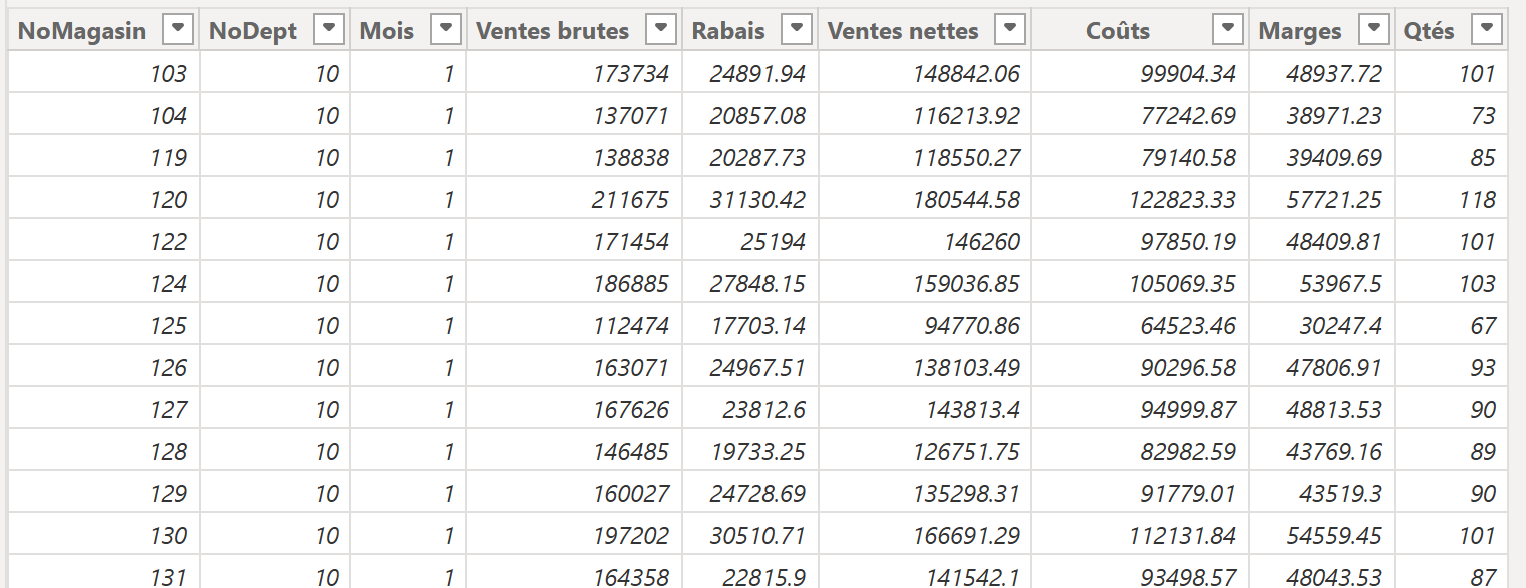The width and height of the screenshot is (1526, 588).
Task: Select the Coûts column header
Action: point(1140,31)
